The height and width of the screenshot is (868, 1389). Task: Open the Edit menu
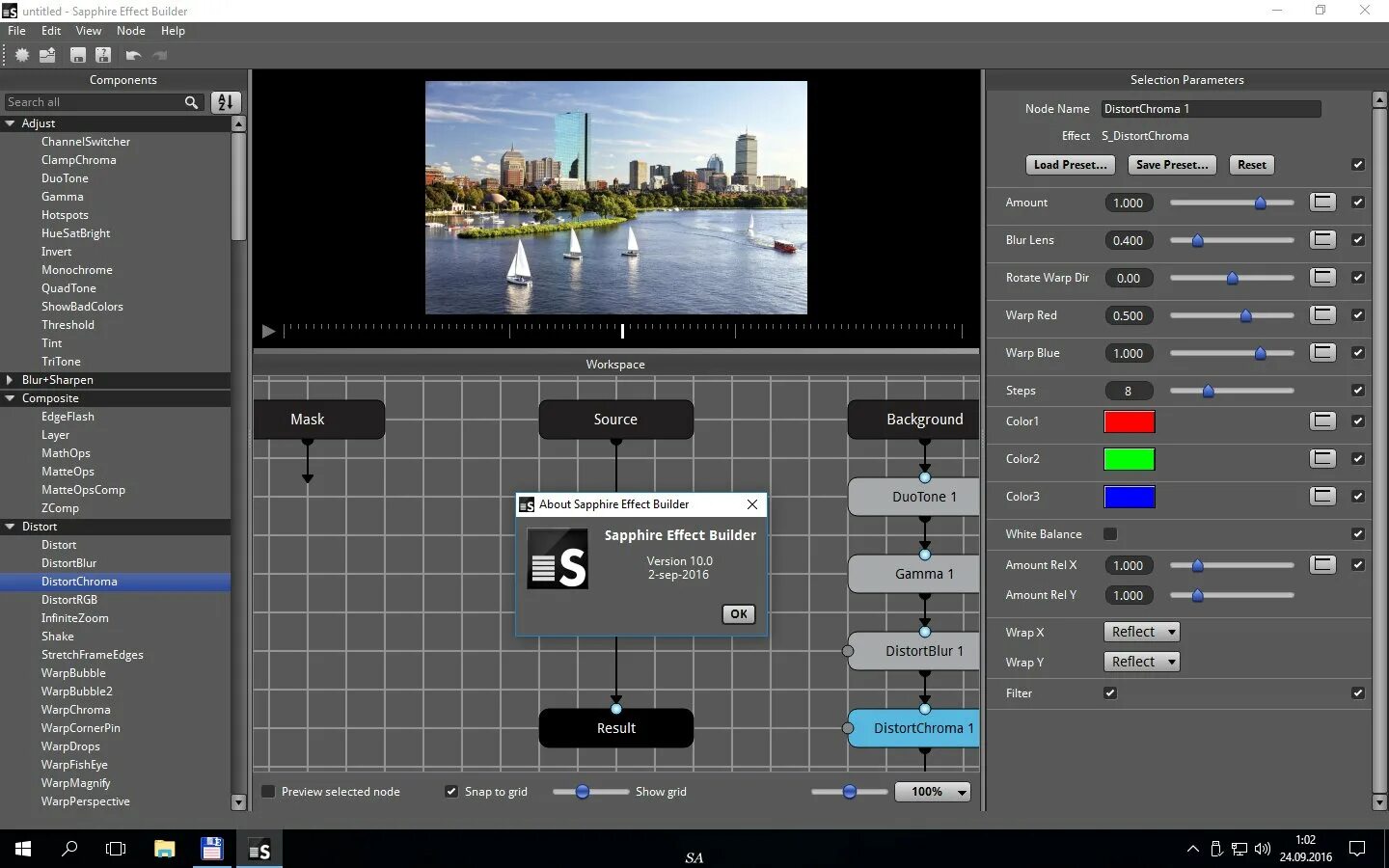coord(51,31)
